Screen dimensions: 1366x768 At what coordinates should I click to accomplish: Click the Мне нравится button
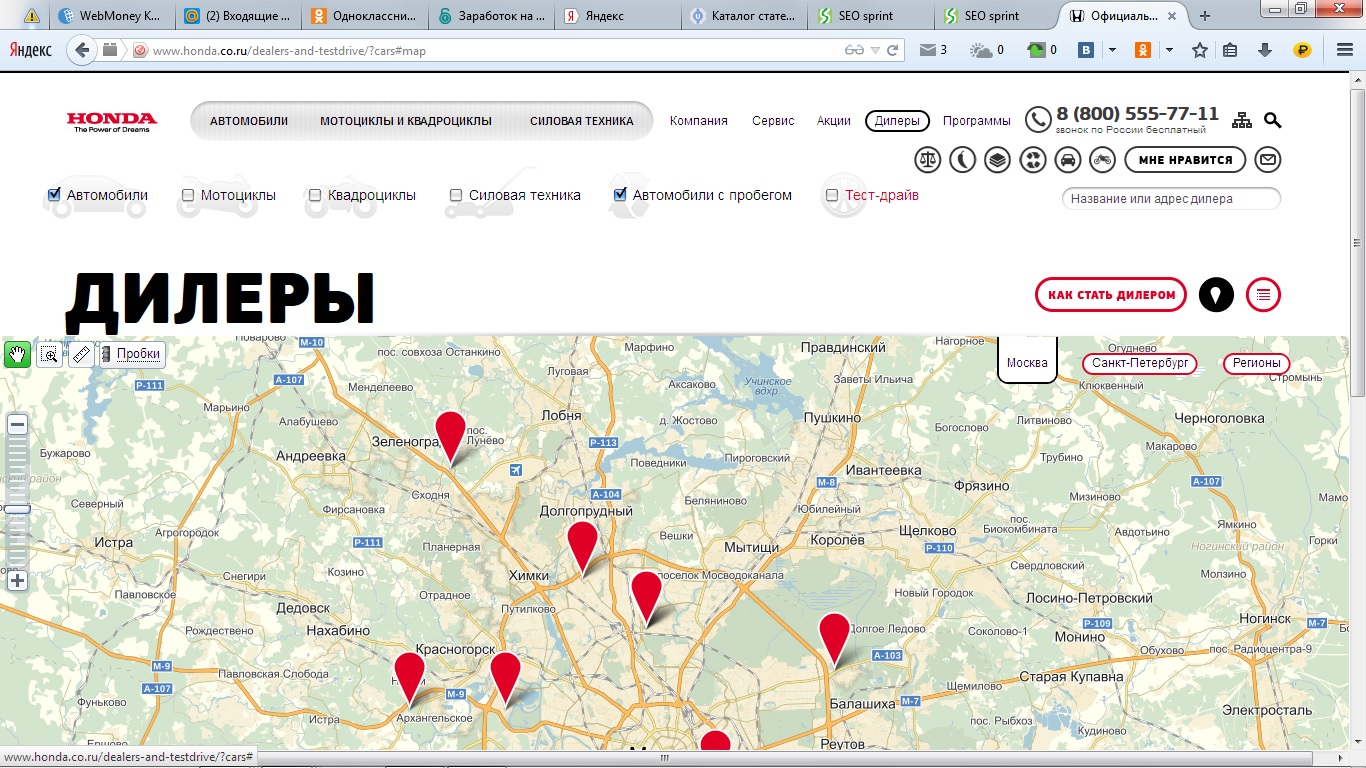click(1185, 159)
